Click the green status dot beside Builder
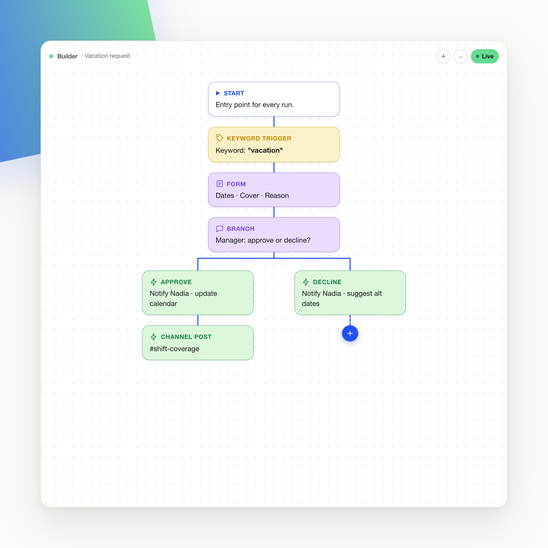The image size is (548, 548). pos(51,56)
